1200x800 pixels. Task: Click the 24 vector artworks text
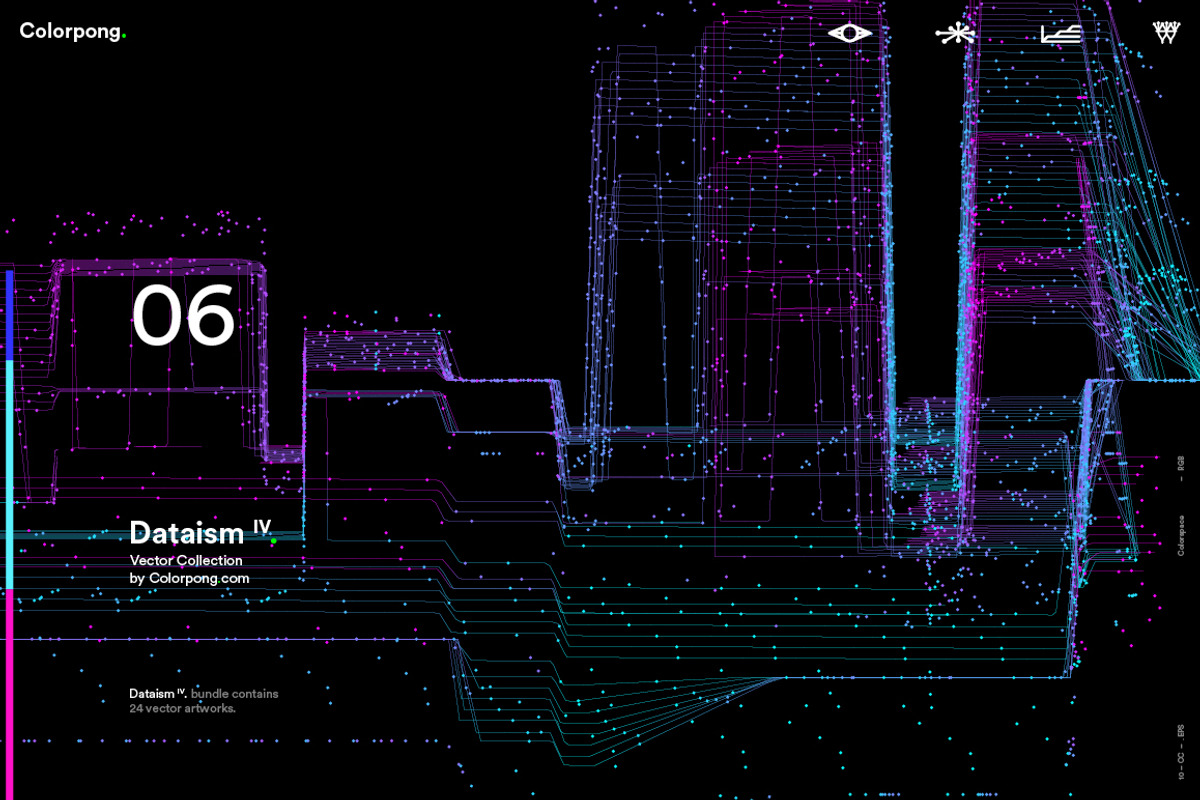coord(182,707)
